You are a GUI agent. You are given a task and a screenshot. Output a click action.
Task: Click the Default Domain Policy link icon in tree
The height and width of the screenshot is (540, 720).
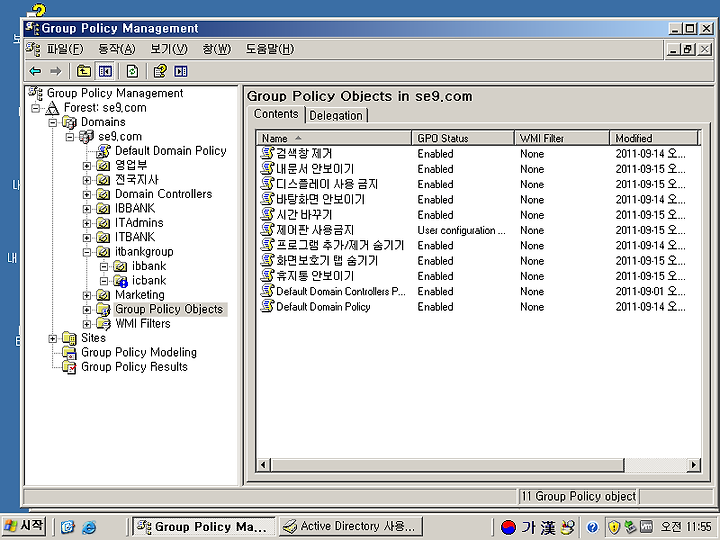(104, 151)
